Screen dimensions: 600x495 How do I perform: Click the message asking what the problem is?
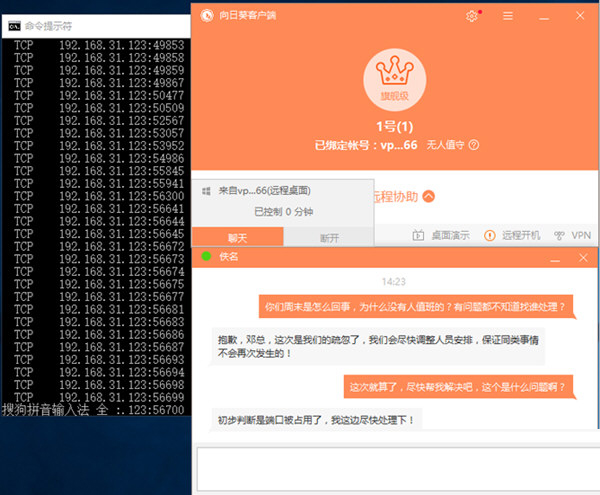point(458,387)
